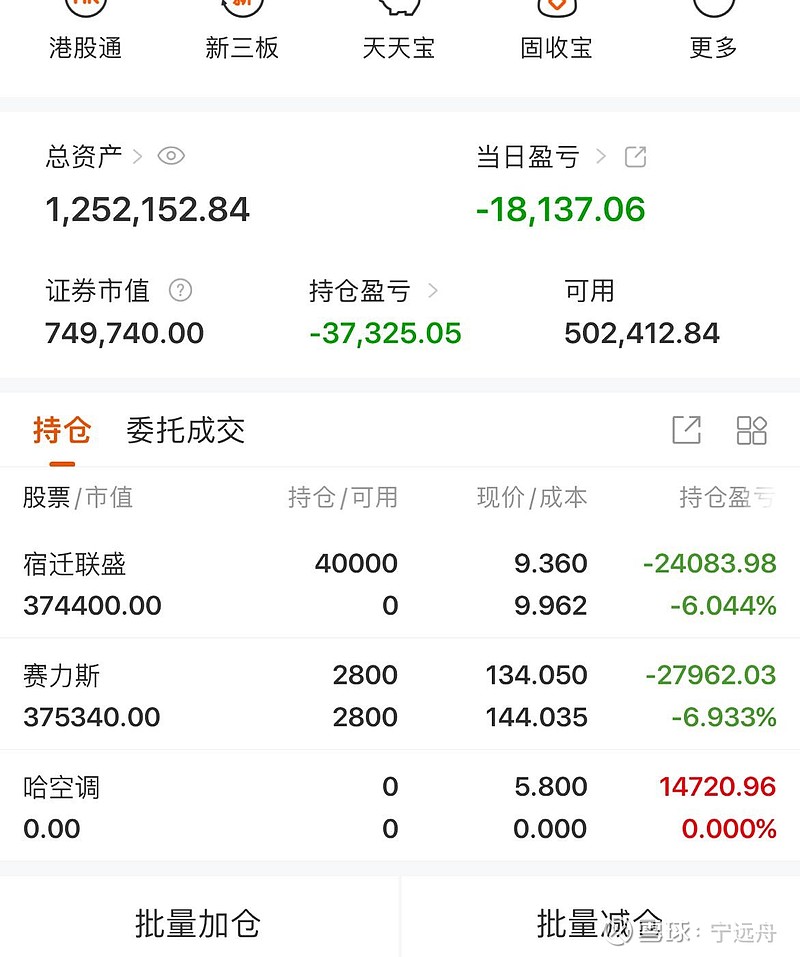
Task: Open the 宿迁联盛 holding row
Action: pyautogui.click(x=400, y=584)
